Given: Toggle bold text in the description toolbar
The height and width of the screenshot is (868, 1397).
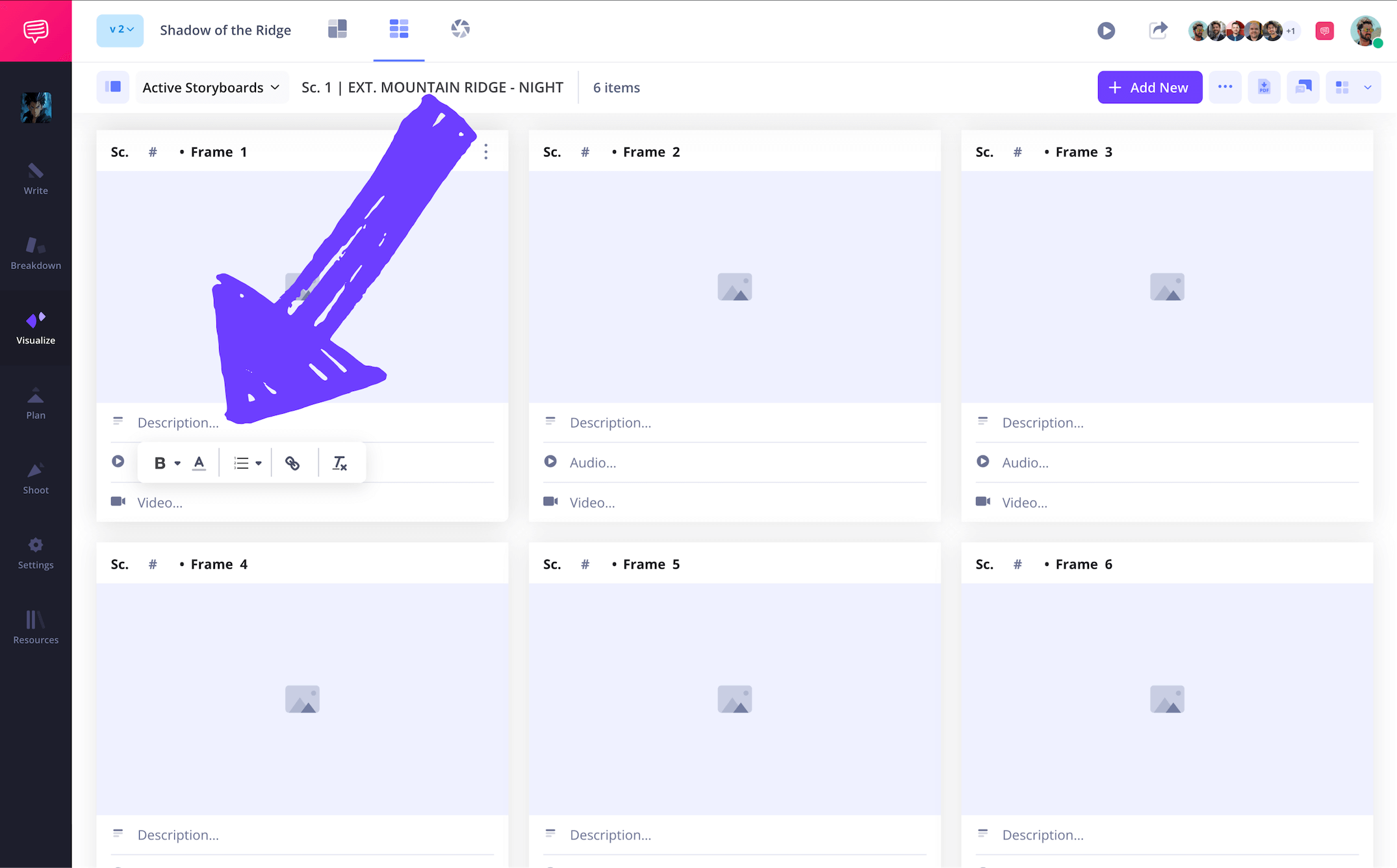Looking at the screenshot, I should click(x=160, y=463).
